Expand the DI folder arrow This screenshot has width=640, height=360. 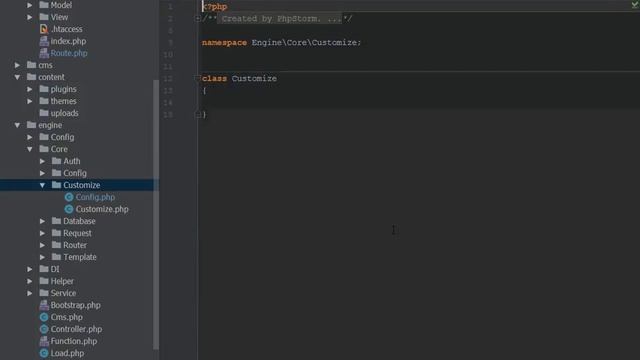click(30, 269)
